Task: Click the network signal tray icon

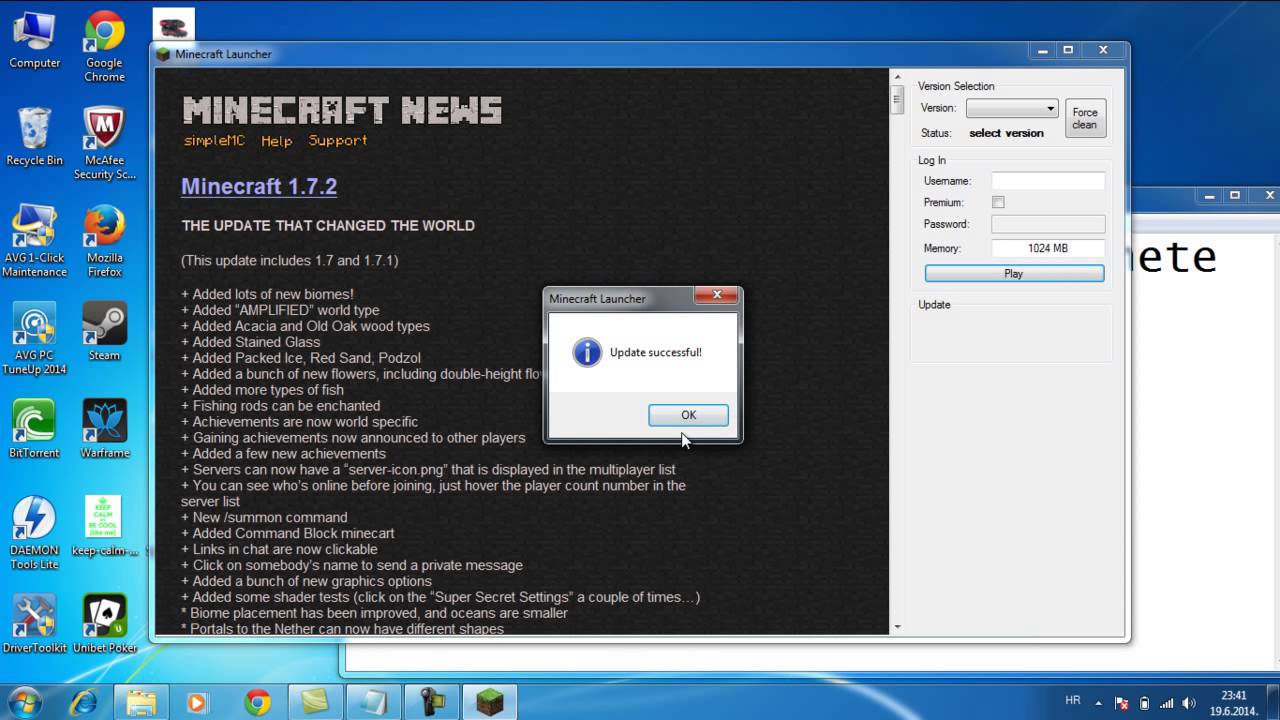Action: point(1166,702)
